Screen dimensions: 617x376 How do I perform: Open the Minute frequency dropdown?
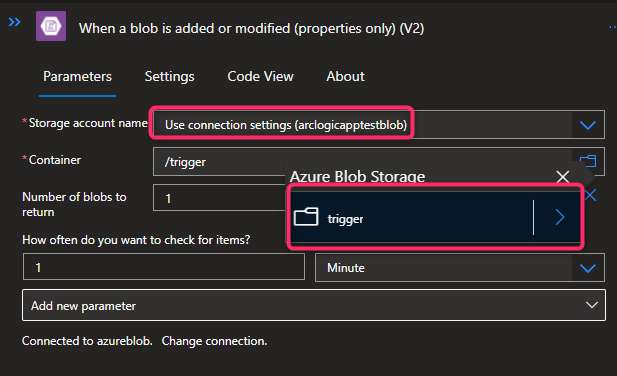click(x=460, y=268)
